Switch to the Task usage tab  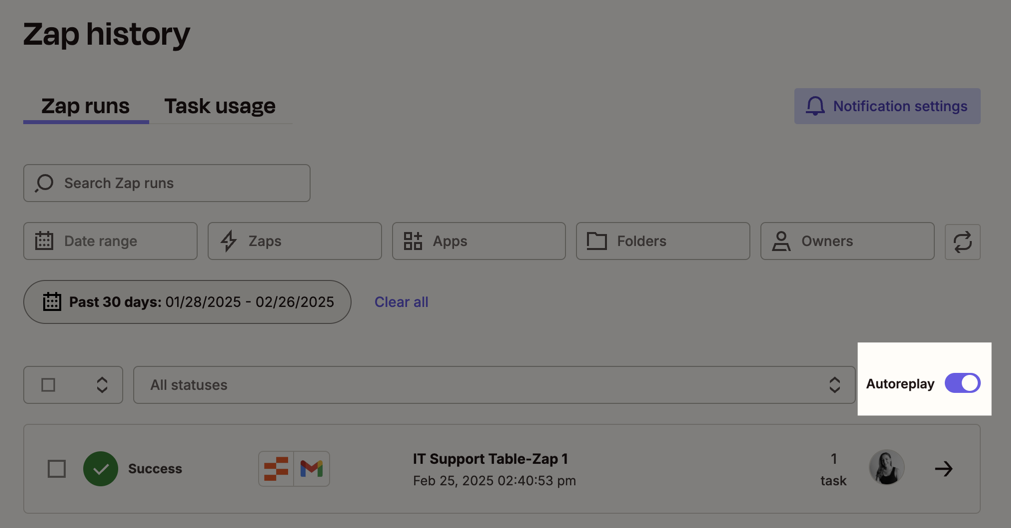click(219, 106)
